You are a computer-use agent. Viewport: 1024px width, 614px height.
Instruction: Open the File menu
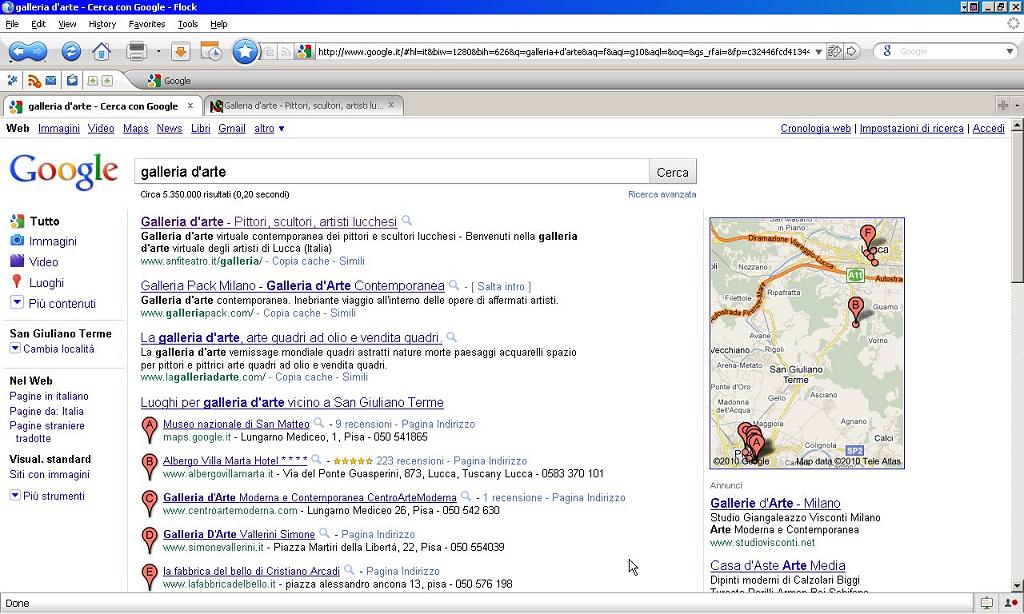pos(12,24)
